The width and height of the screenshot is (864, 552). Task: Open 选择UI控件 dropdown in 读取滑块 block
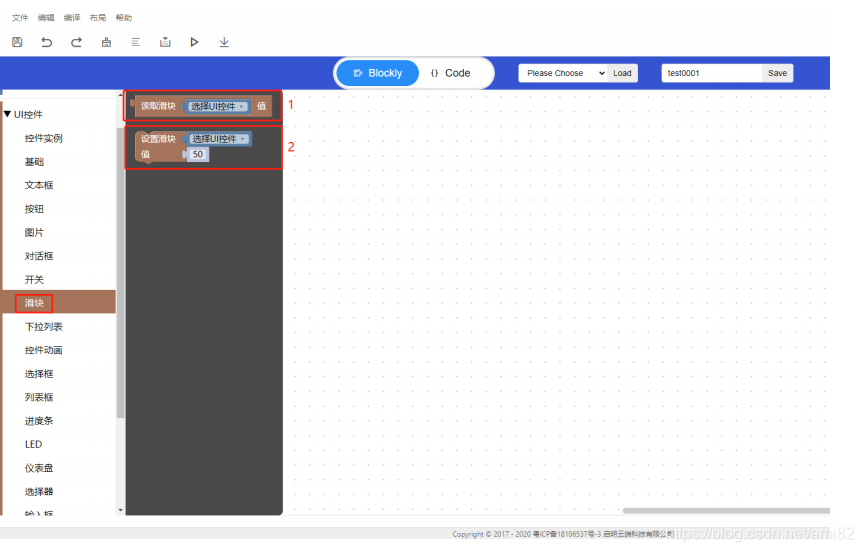218,106
